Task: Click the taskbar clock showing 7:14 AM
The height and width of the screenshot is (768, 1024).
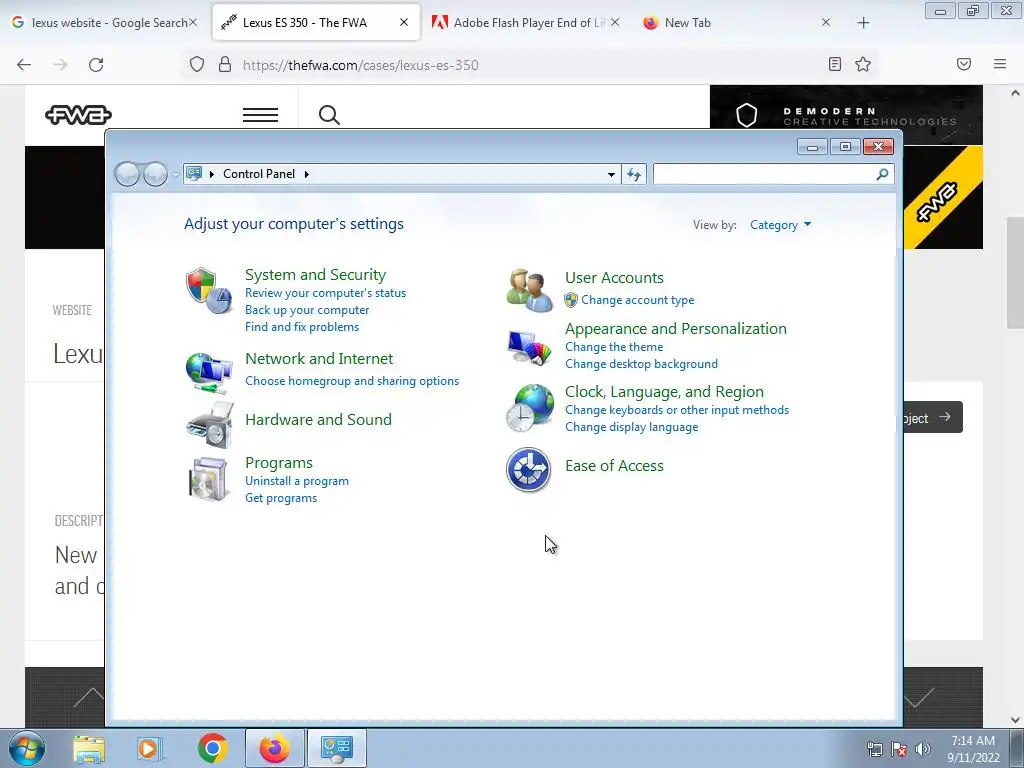Action: pos(973,749)
